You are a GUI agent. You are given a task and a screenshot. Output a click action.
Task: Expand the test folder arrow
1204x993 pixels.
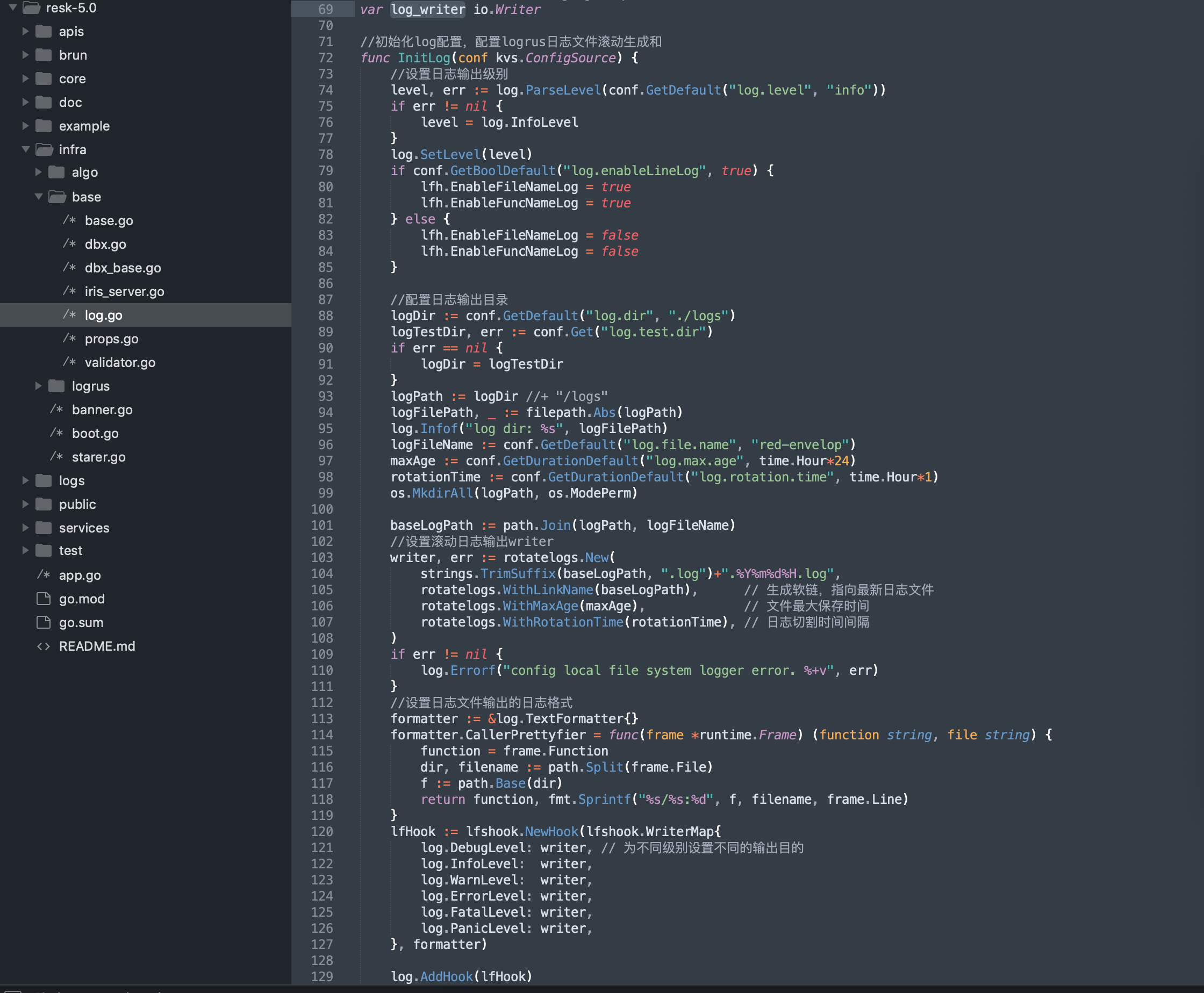25,550
